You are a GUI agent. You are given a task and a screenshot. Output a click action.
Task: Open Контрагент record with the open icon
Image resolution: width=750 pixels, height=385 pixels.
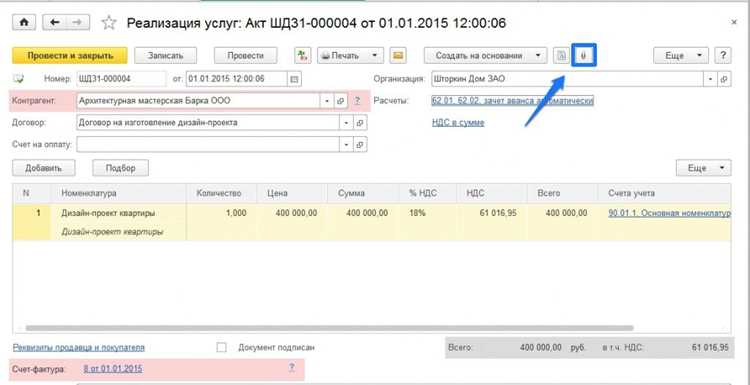click(x=341, y=101)
